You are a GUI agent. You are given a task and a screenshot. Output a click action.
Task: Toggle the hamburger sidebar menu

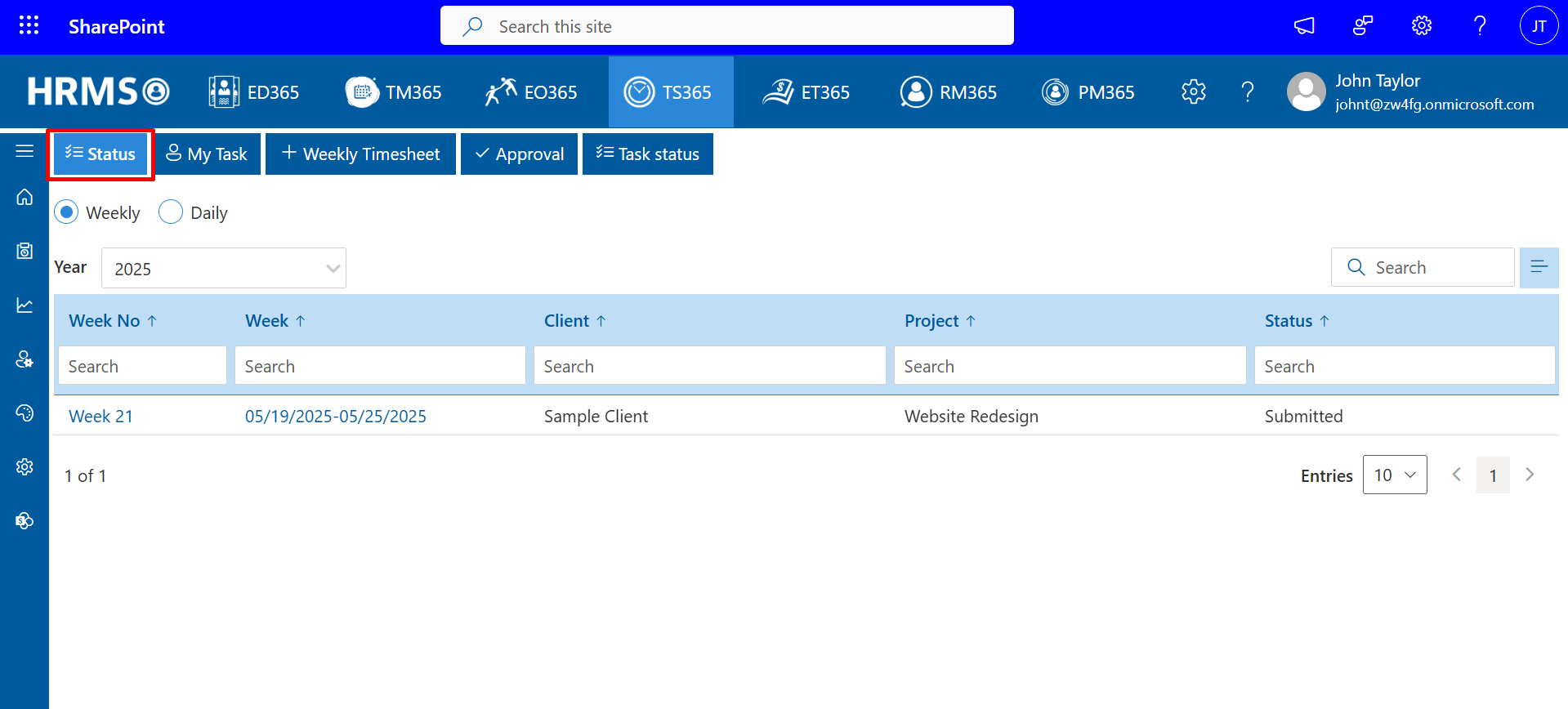pos(25,151)
